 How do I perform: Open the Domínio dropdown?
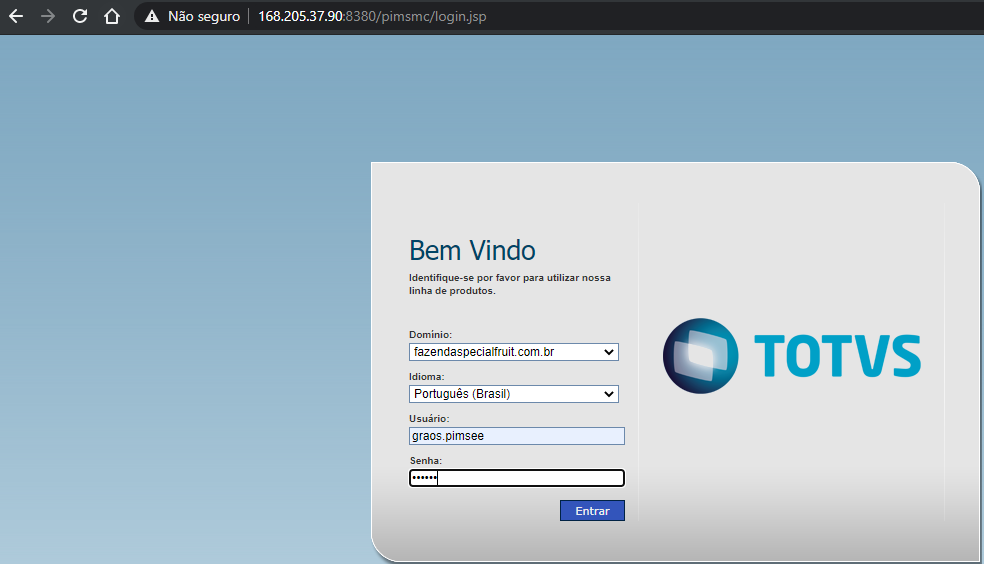pos(514,352)
